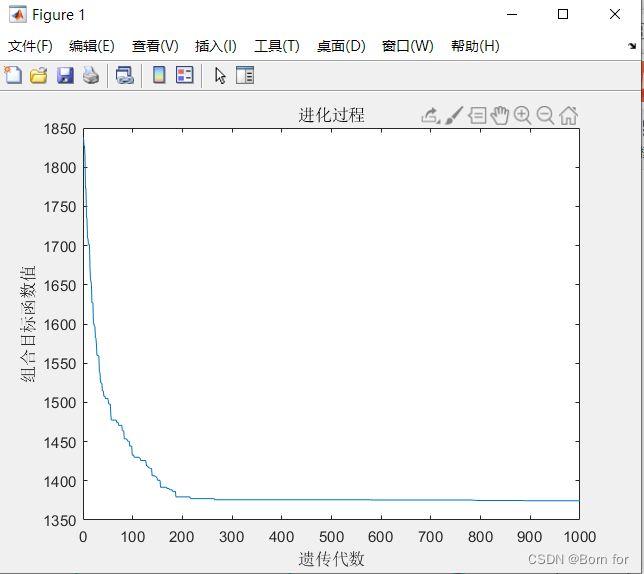Click the New Figure toolbar icon

click(13, 76)
